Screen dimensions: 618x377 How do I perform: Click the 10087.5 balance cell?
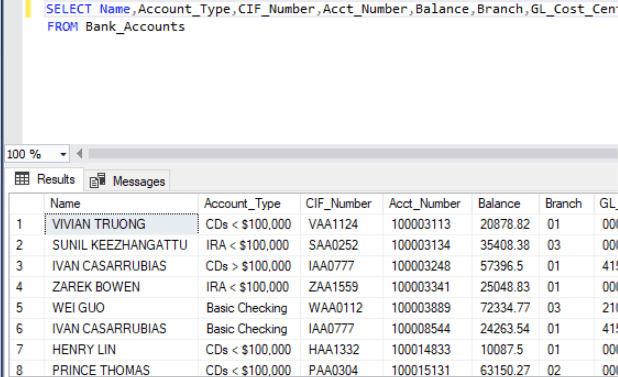click(x=506, y=349)
